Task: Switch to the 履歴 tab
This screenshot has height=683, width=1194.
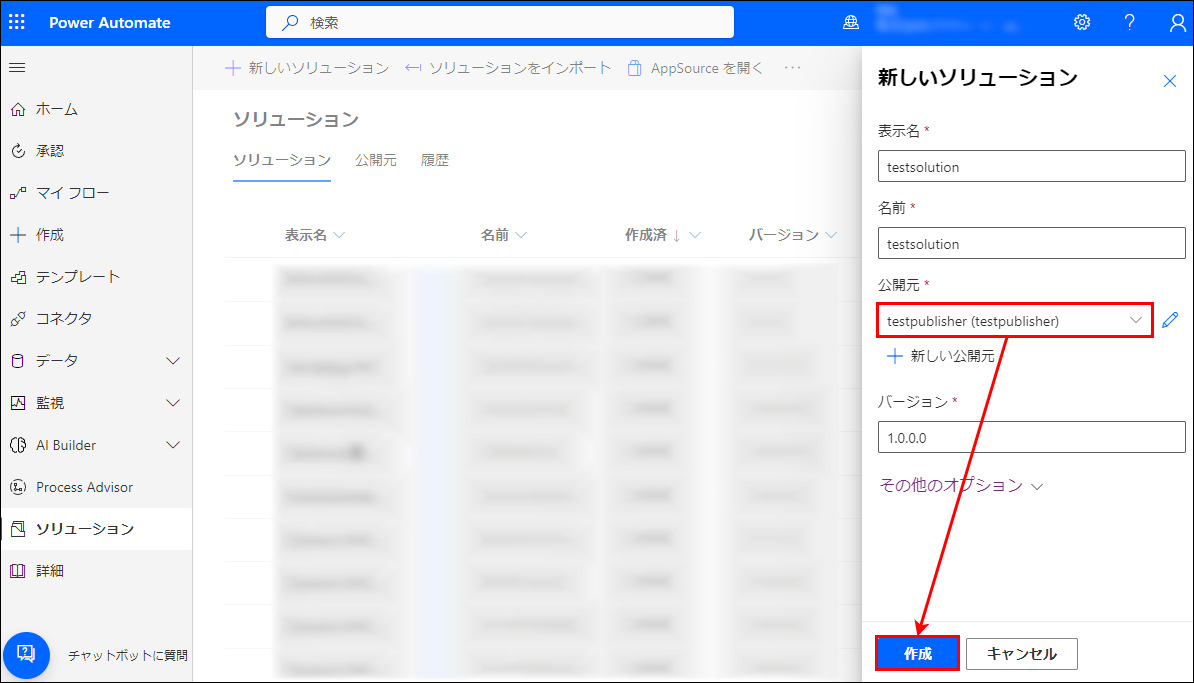Action: click(x=435, y=161)
